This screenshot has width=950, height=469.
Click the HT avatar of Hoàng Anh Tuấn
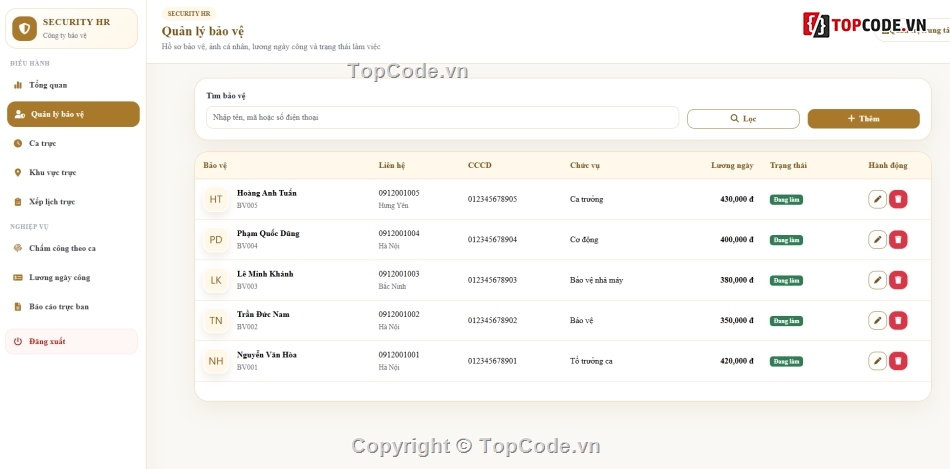click(x=216, y=199)
